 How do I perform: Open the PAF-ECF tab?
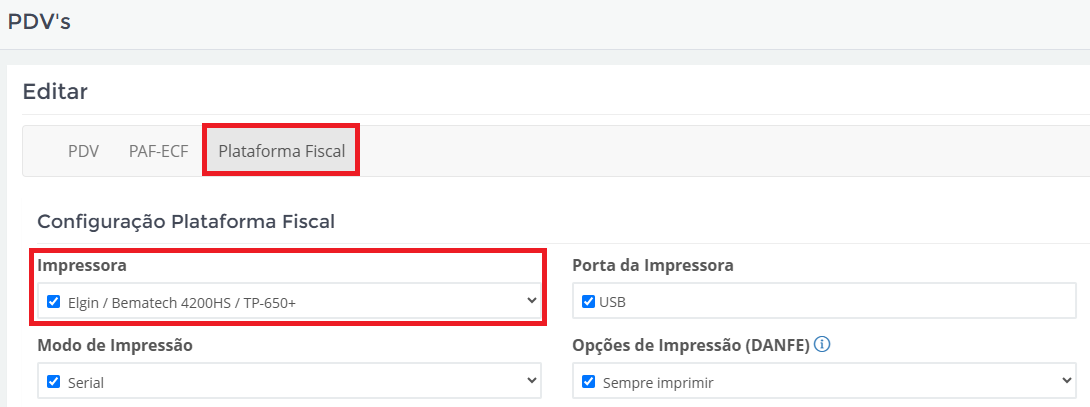point(158,151)
